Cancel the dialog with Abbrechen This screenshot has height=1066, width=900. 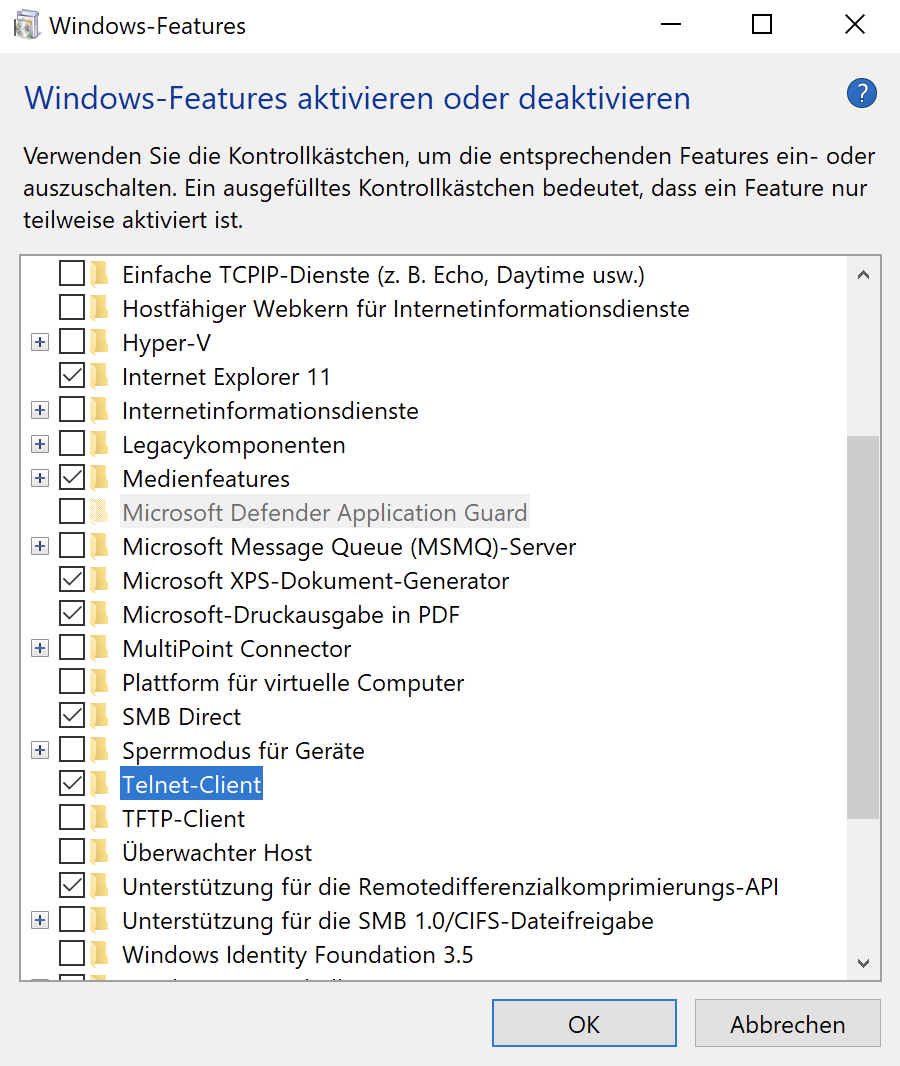click(x=787, y=1023)
